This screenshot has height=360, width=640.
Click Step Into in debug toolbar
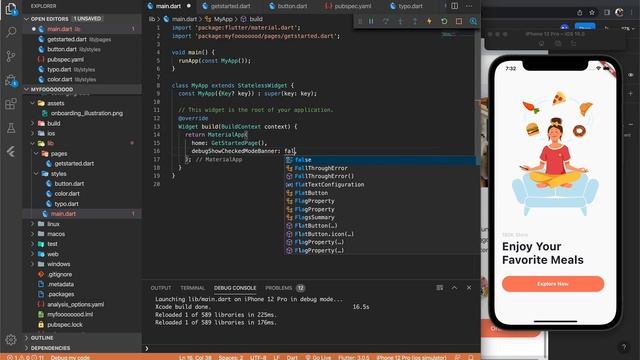coord(400,21)
